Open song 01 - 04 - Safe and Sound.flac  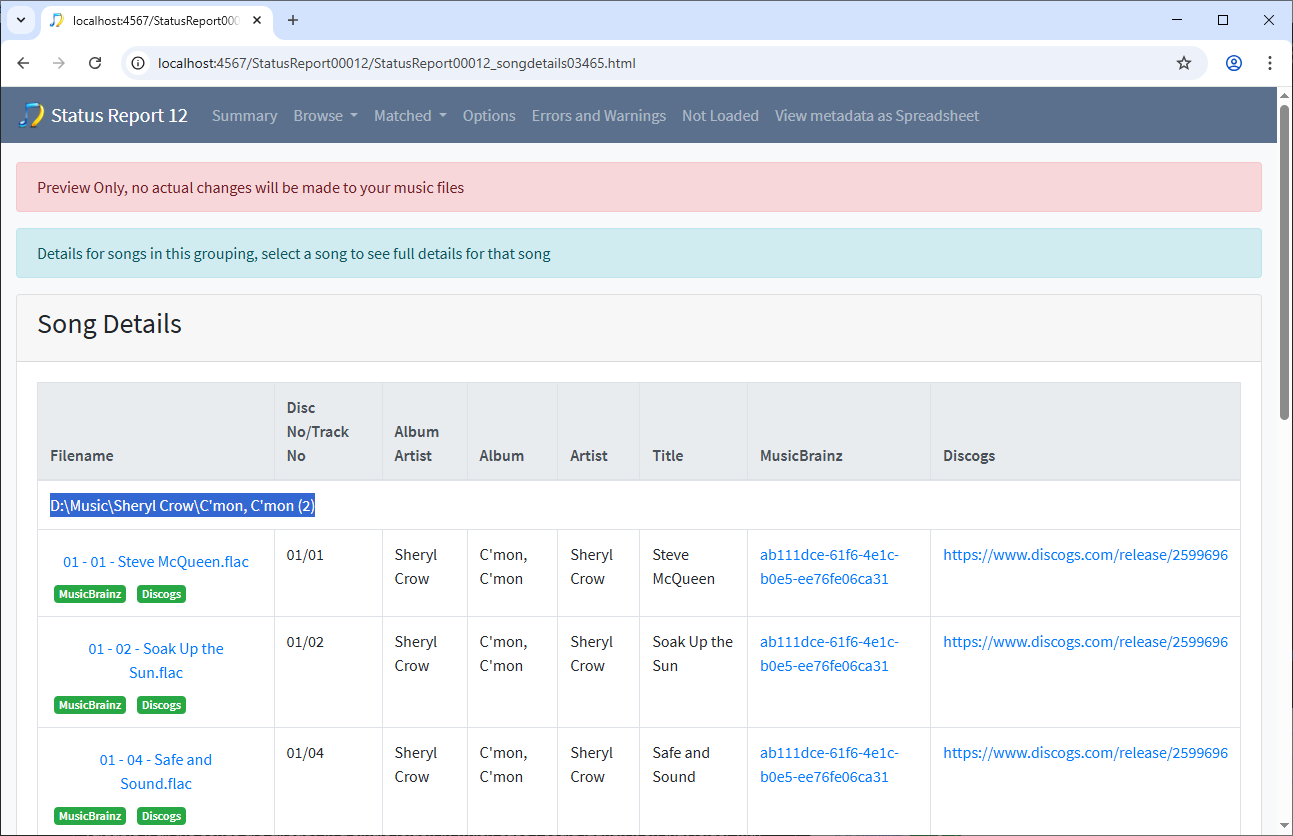[156, 772]
